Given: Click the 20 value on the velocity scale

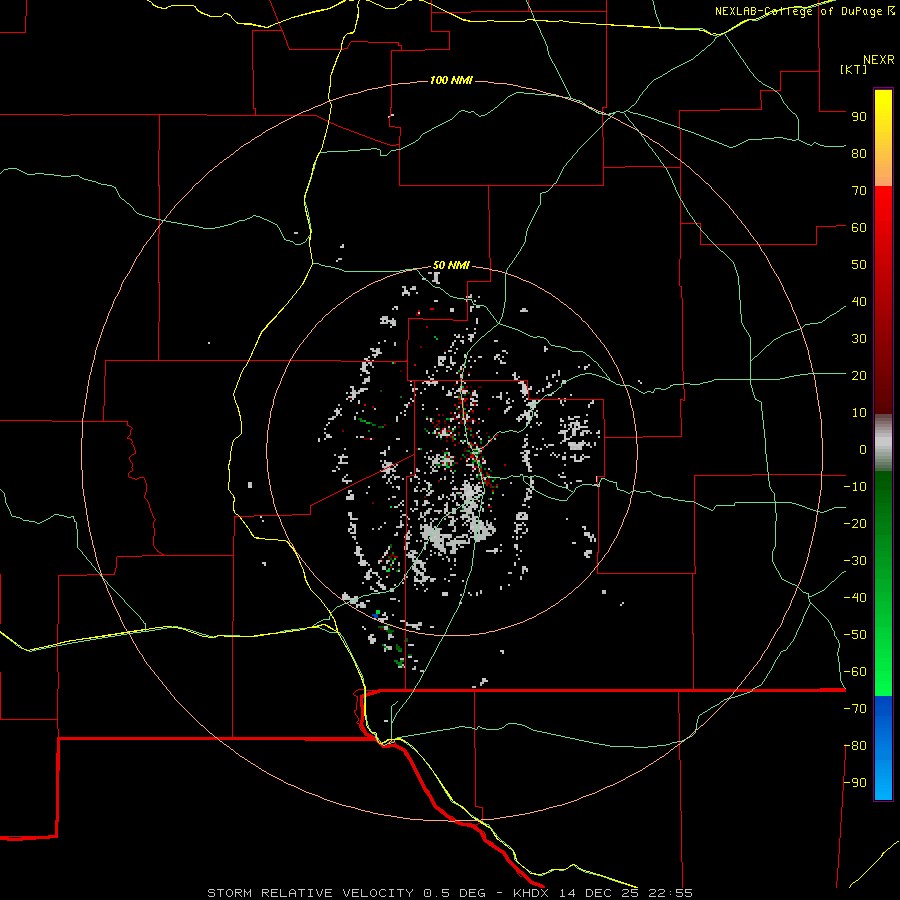Looking at the screenshot, I should 859,375.
